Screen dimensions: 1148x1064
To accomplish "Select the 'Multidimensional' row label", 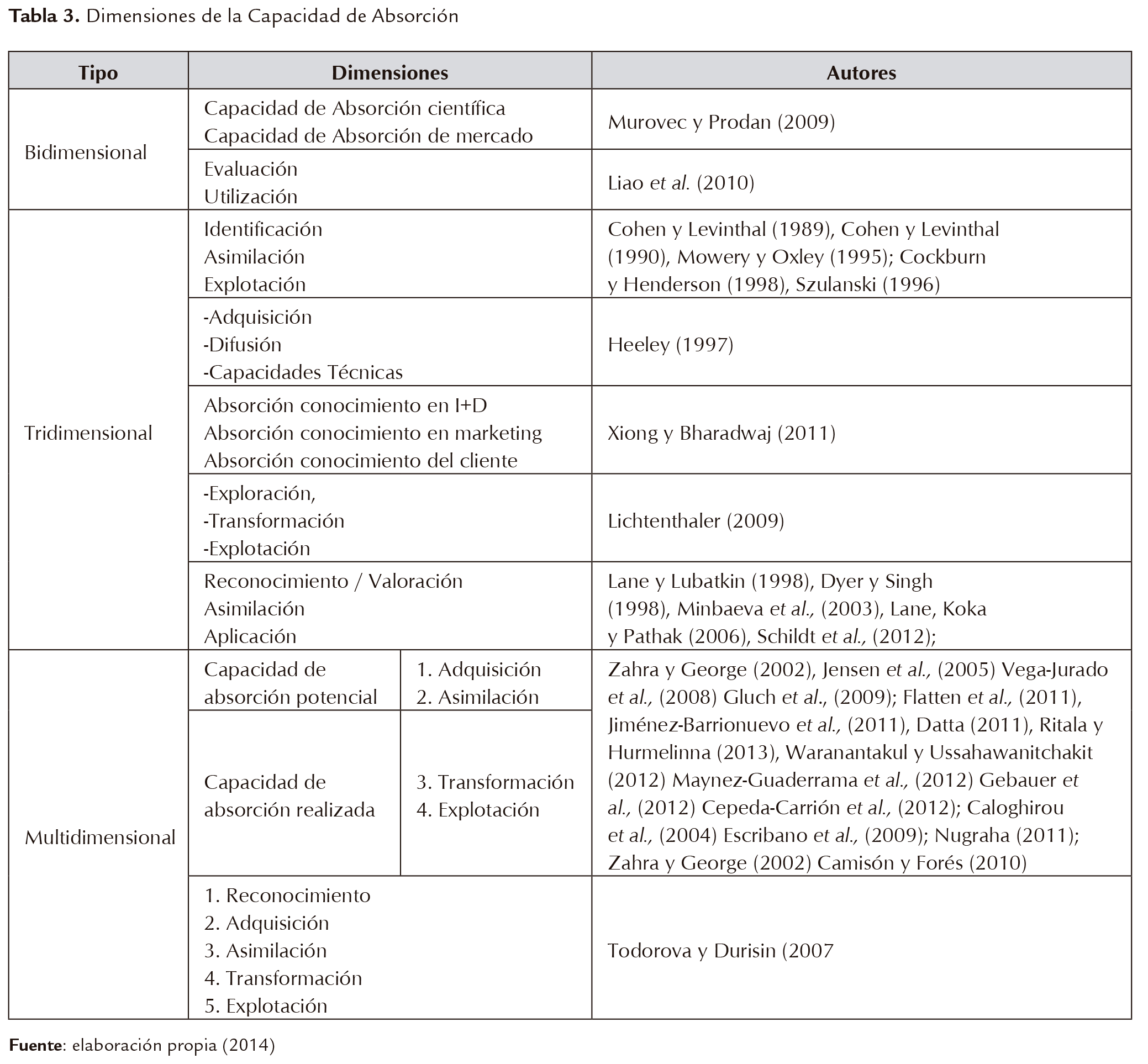I will [99, 837].
